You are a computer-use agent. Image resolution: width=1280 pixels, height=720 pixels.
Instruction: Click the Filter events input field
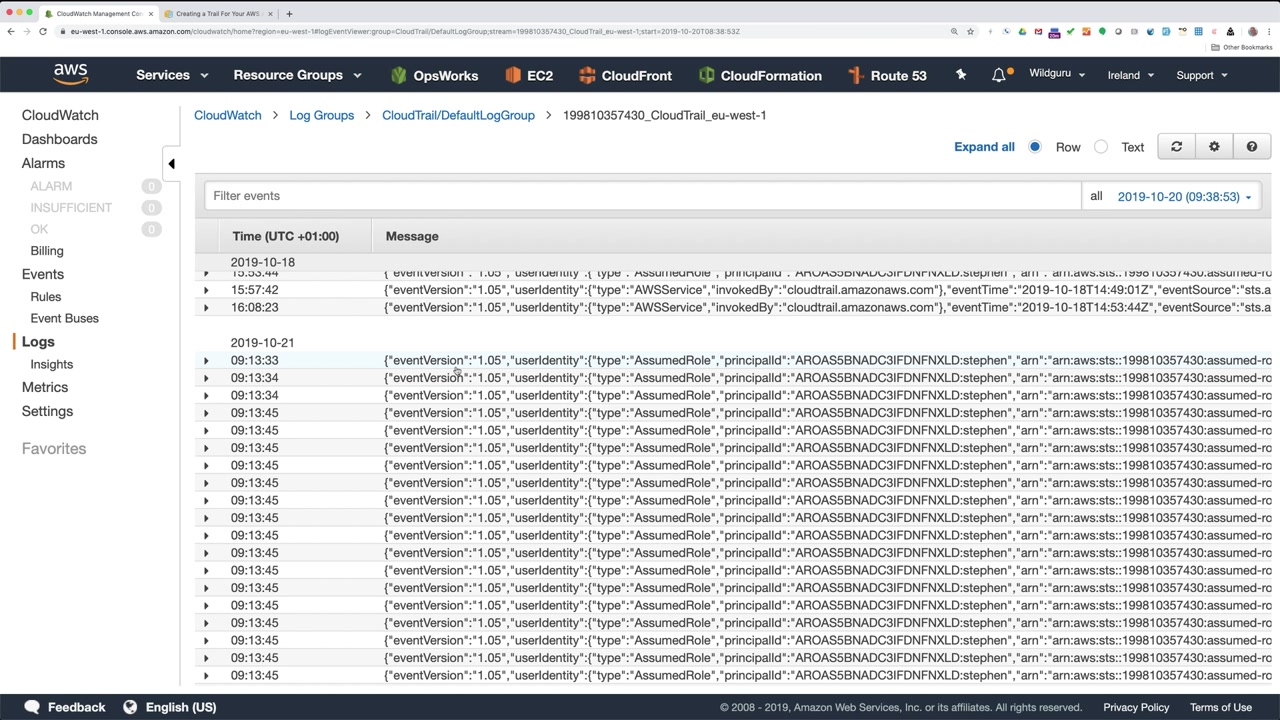click(x=643, y=196)
